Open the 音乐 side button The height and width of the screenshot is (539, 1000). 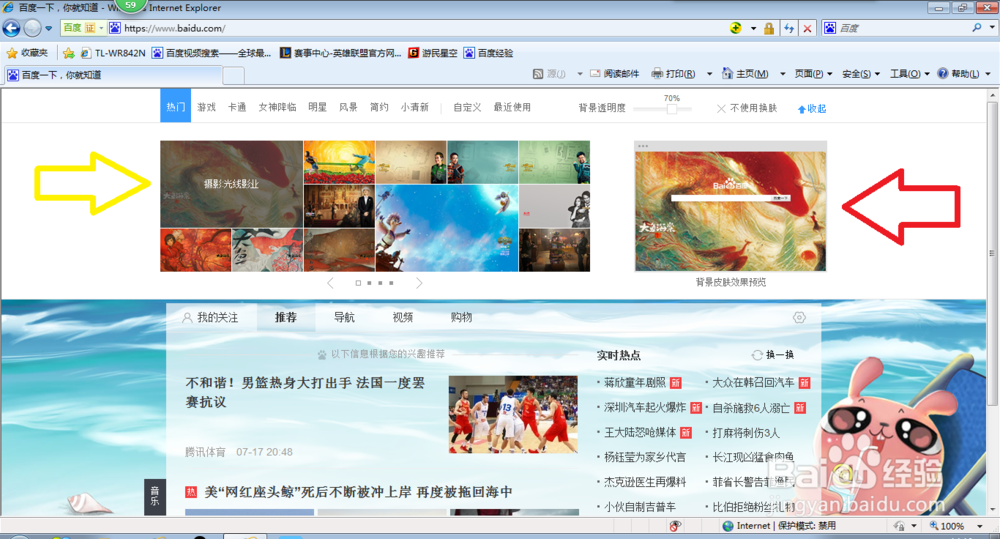pos(155,496)
